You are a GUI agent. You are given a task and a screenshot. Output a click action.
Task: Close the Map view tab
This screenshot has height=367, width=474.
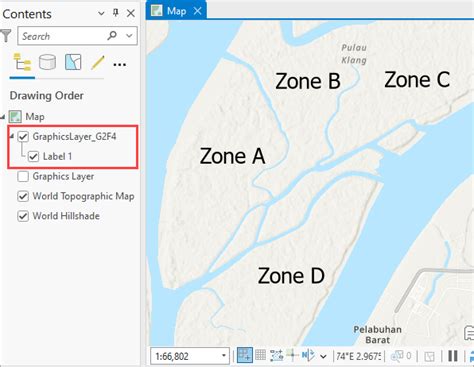[x=197, y=11]
